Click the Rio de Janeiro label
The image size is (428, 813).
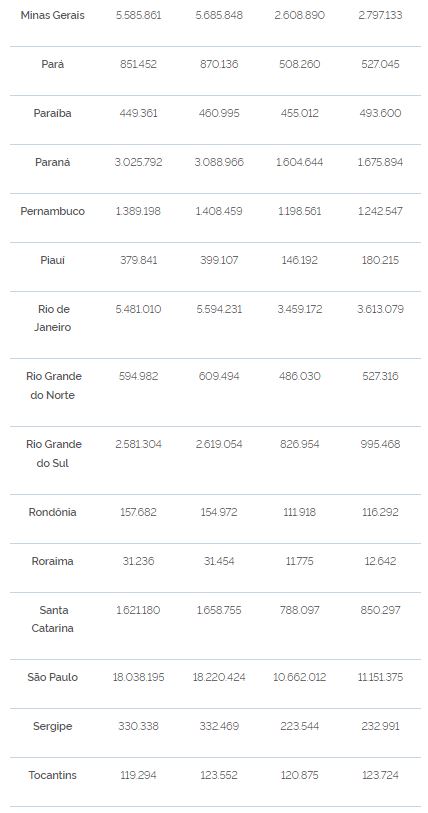tap(52, 318)
